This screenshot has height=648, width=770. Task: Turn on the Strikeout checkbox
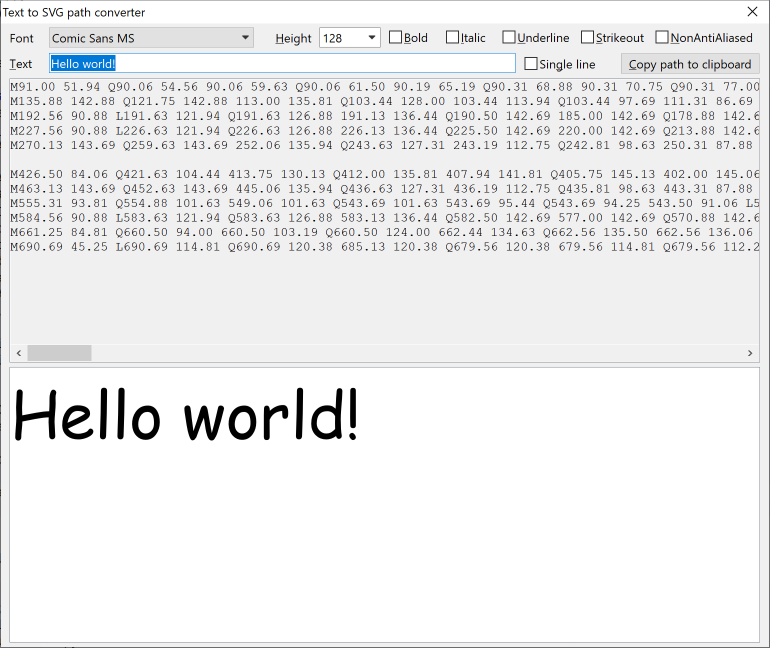pyautogui.click(x=587, y=38)
